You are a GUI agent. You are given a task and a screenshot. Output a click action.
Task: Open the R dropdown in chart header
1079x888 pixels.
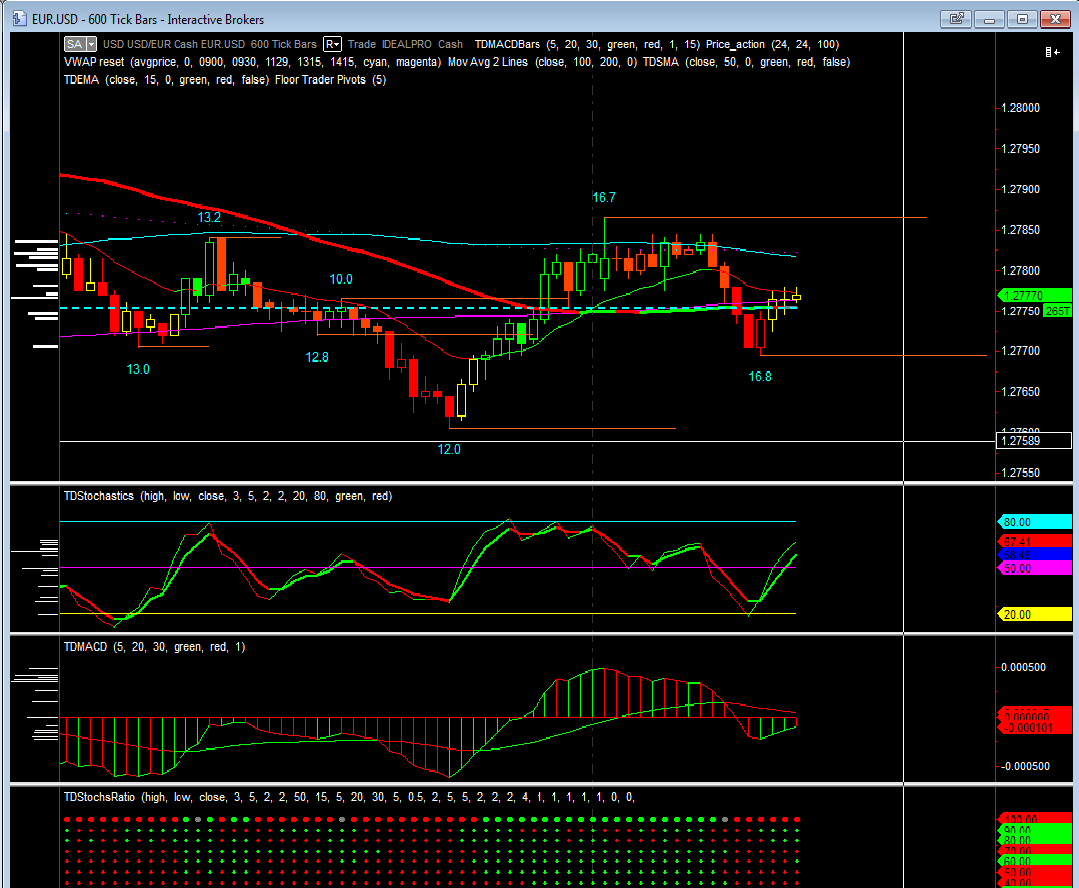pos(332,44)
